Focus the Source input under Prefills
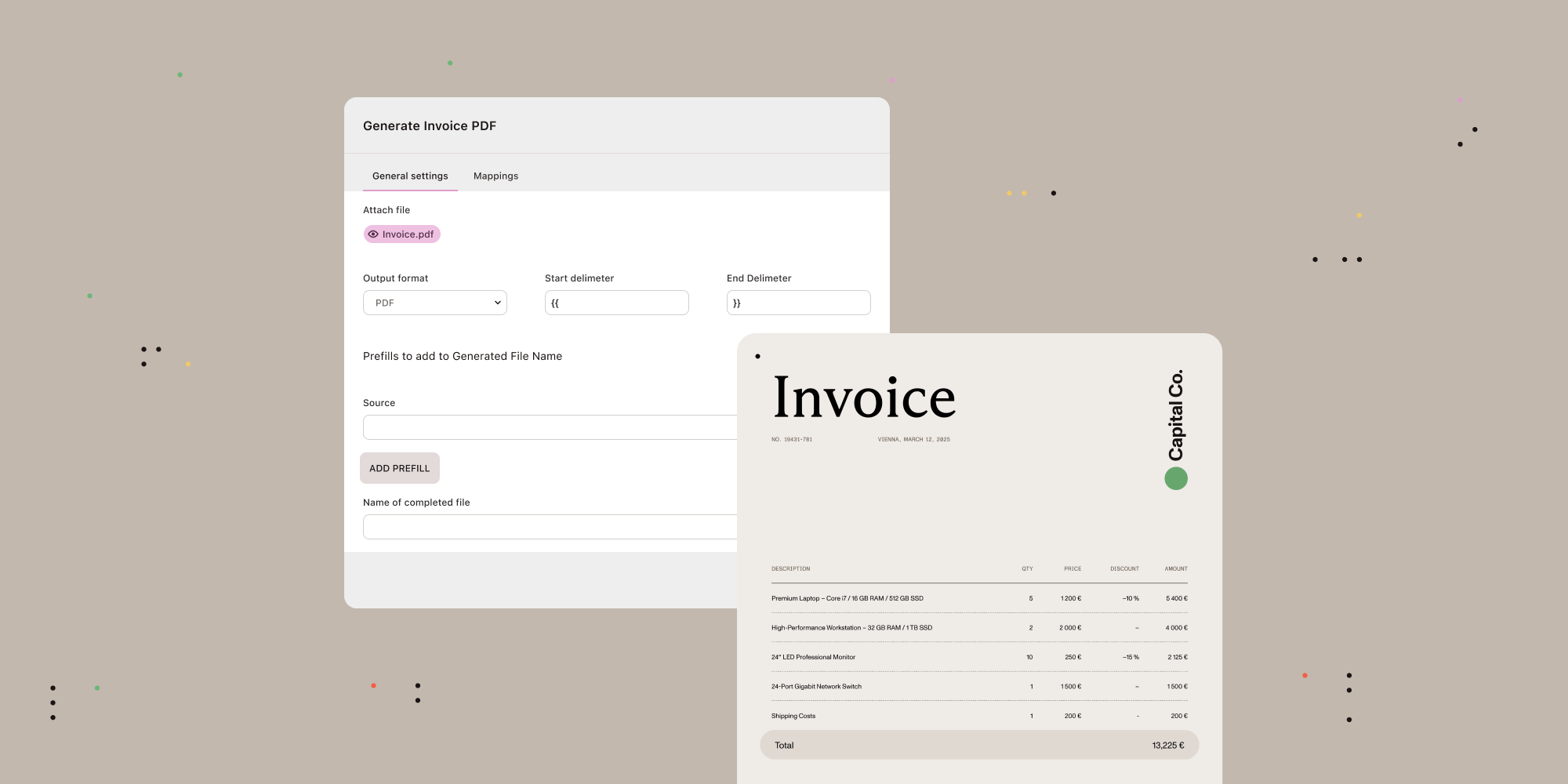The width and height of the screenshot is (1568, 784). tap(549, 426)
